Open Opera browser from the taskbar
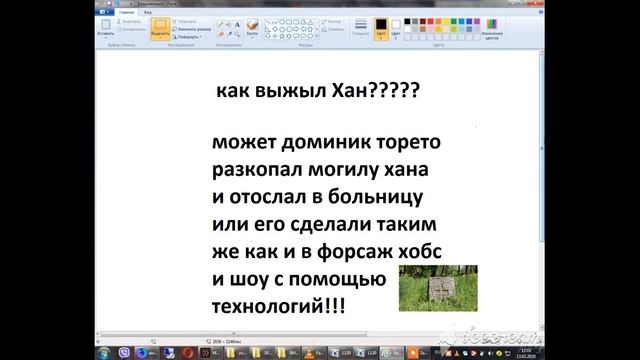 188,353
